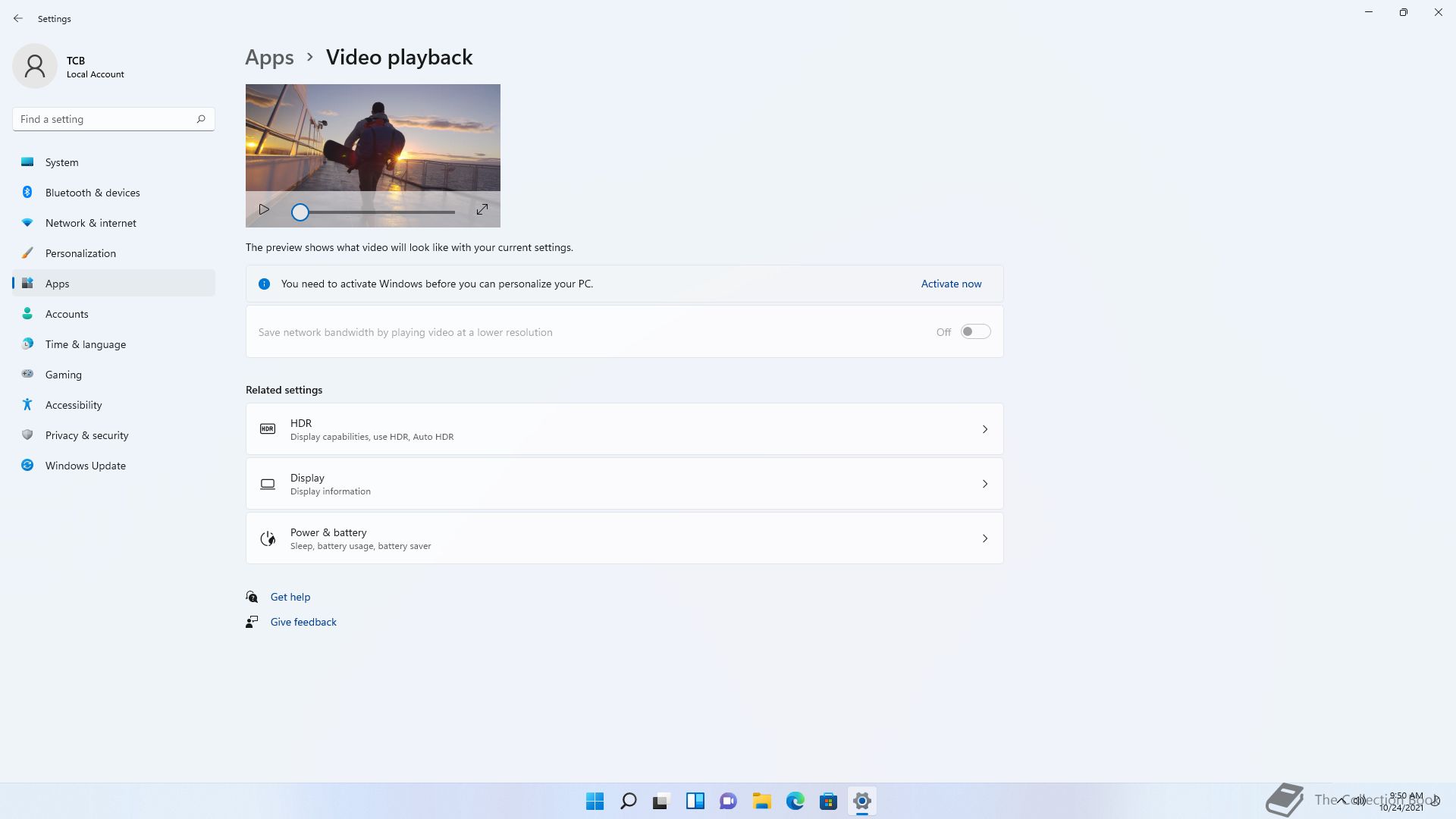1456x819 pixels.
Task: Open Gaming settings
Action: (114, 375)
